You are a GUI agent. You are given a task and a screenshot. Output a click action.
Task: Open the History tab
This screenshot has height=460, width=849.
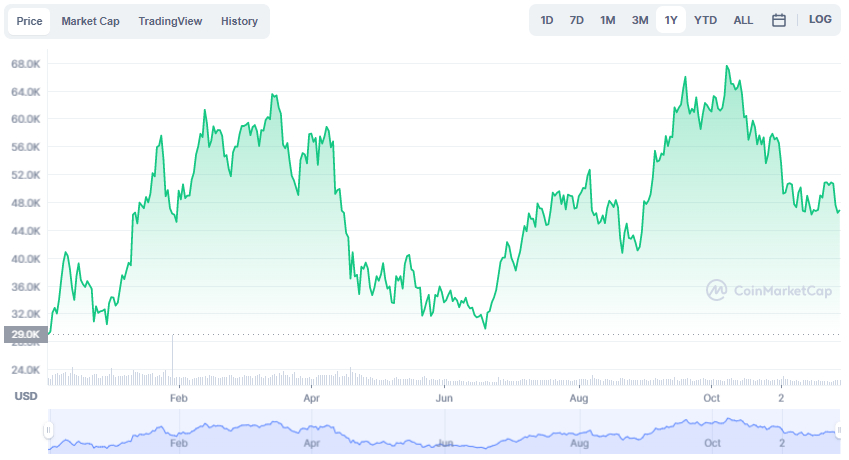(x=239, y=21)
